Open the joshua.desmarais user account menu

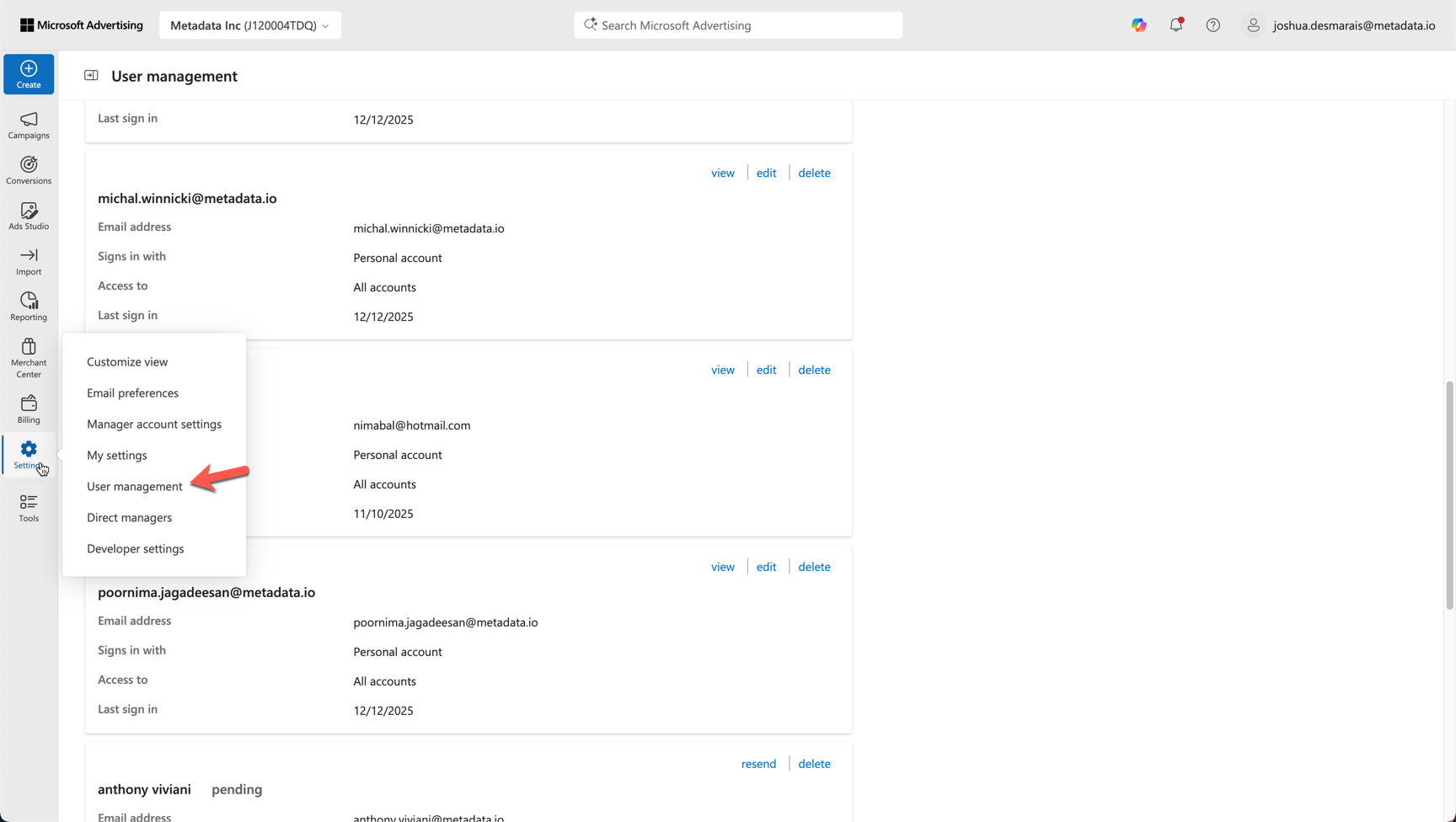point(1344,25)
